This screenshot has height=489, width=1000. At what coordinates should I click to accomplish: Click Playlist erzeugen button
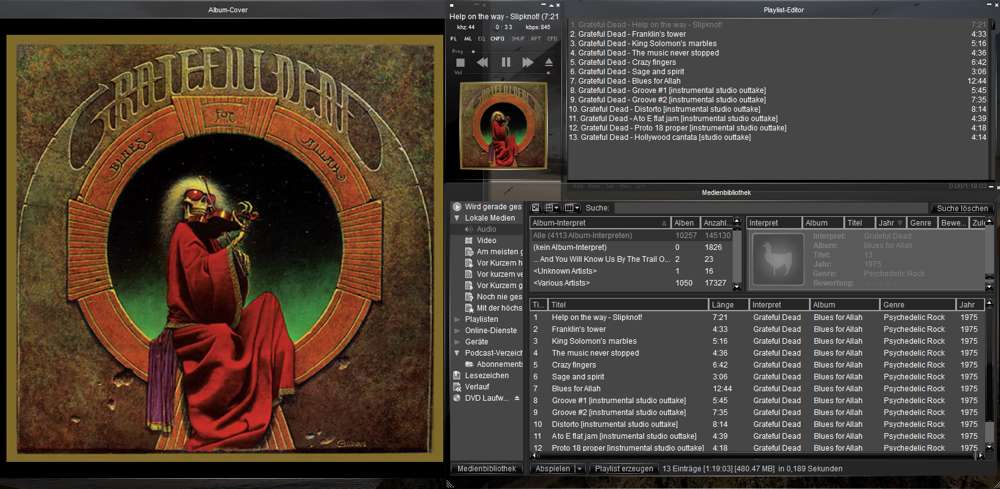click(624, 468)
